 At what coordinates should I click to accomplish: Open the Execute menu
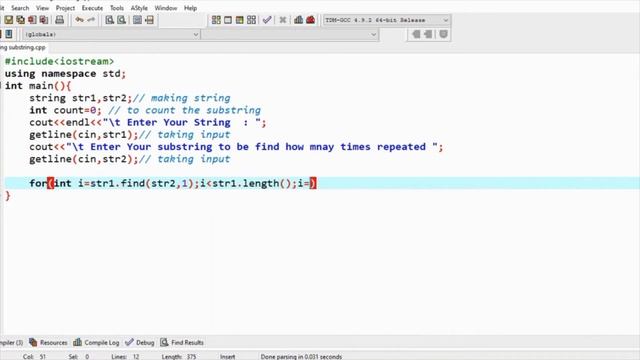pos(92,8)
